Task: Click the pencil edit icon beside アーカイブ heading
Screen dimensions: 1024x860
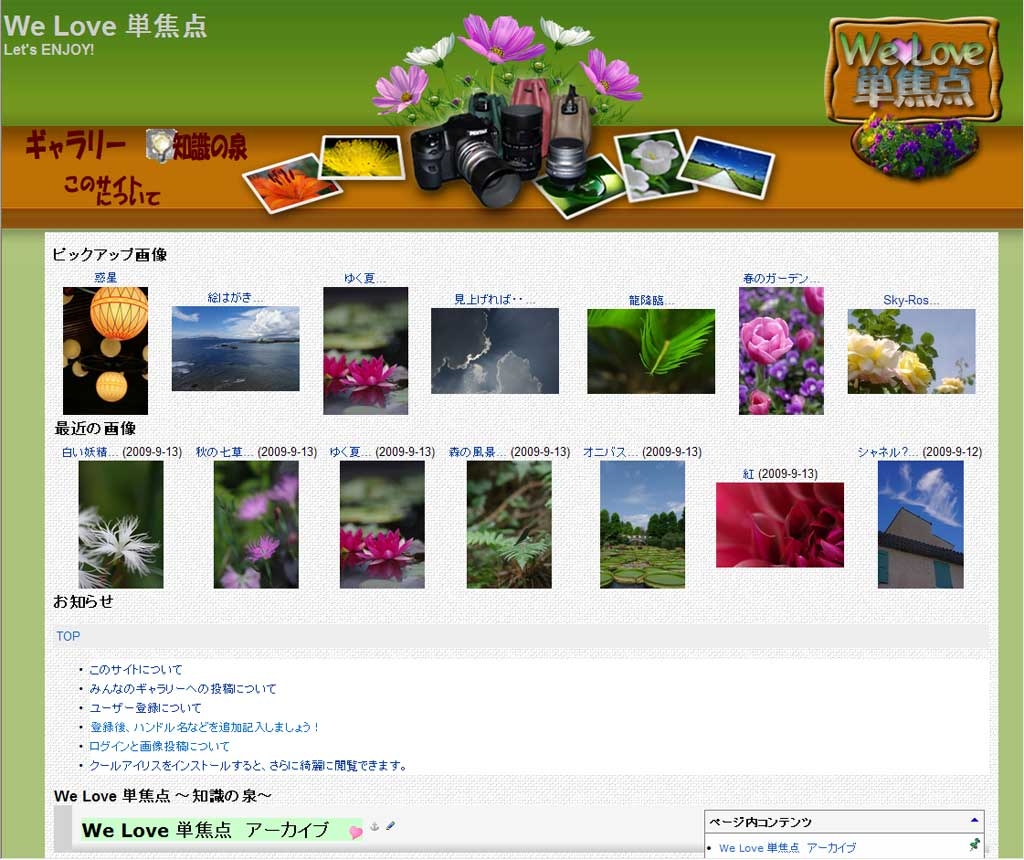Action: tap(391, 825)
